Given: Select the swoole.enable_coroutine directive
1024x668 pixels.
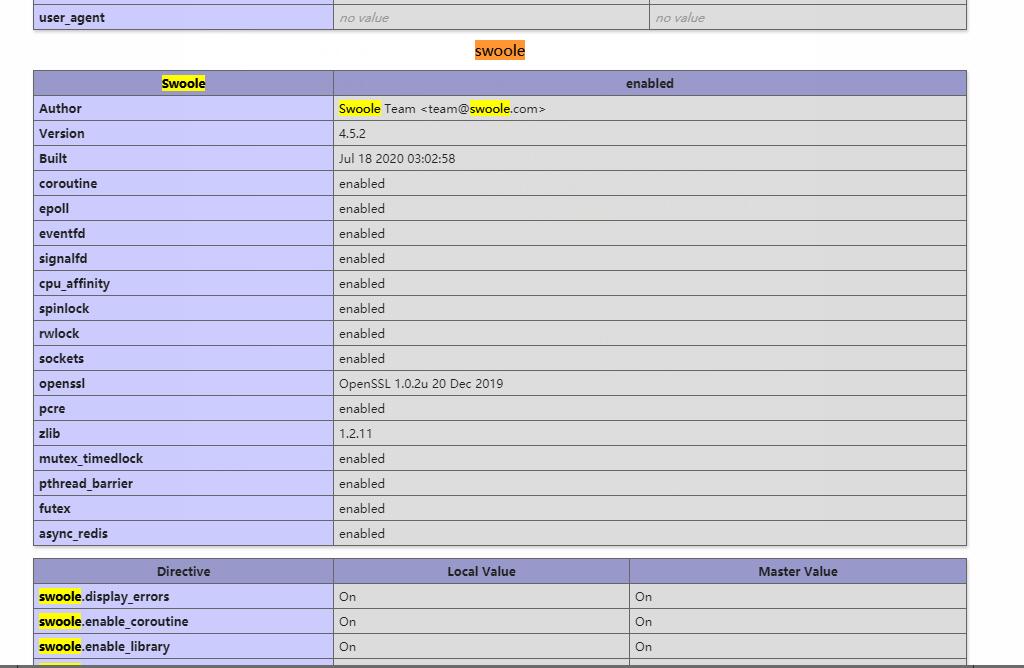Looking at the screenshot, I should (x=114, y=621).
